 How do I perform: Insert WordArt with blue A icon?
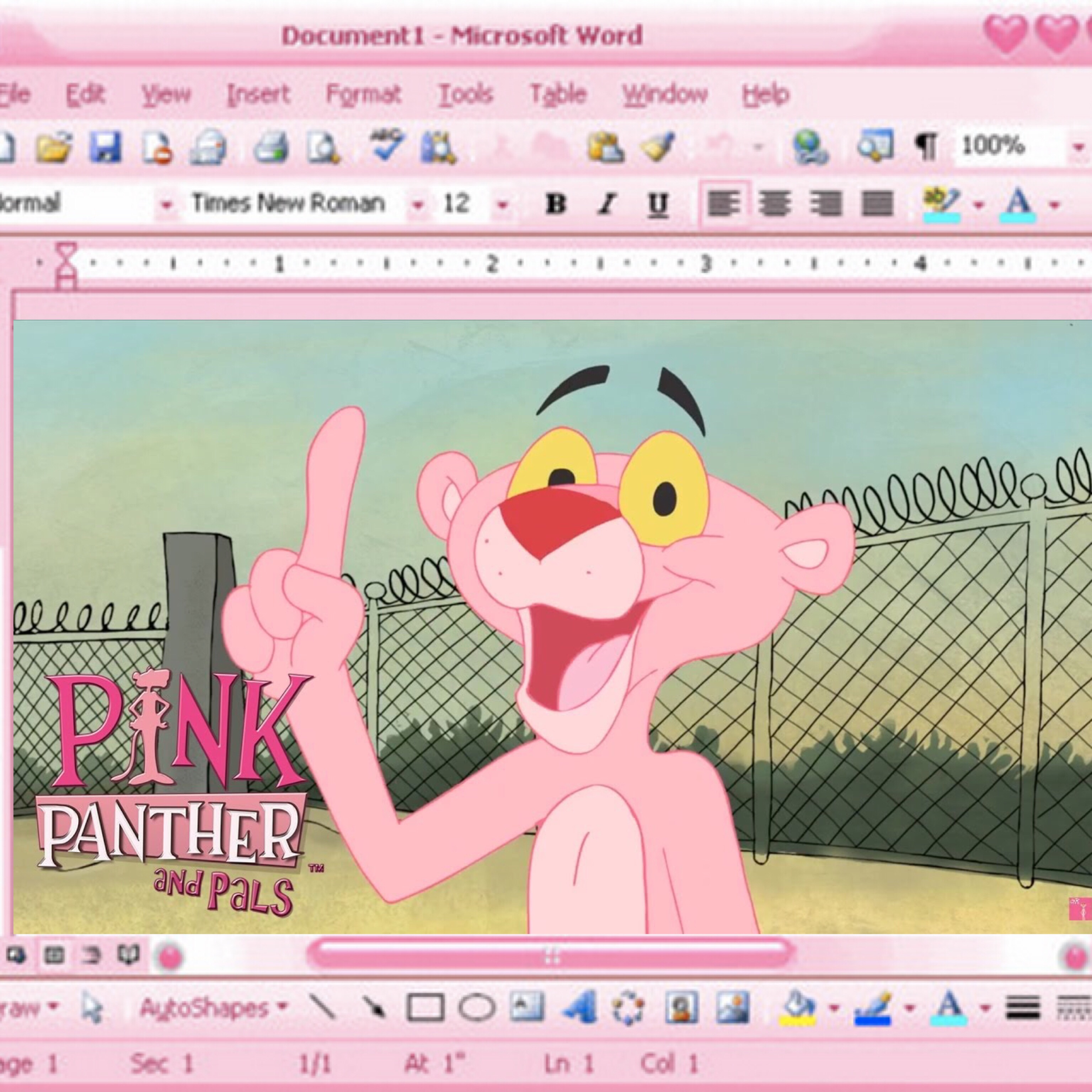579,1007
